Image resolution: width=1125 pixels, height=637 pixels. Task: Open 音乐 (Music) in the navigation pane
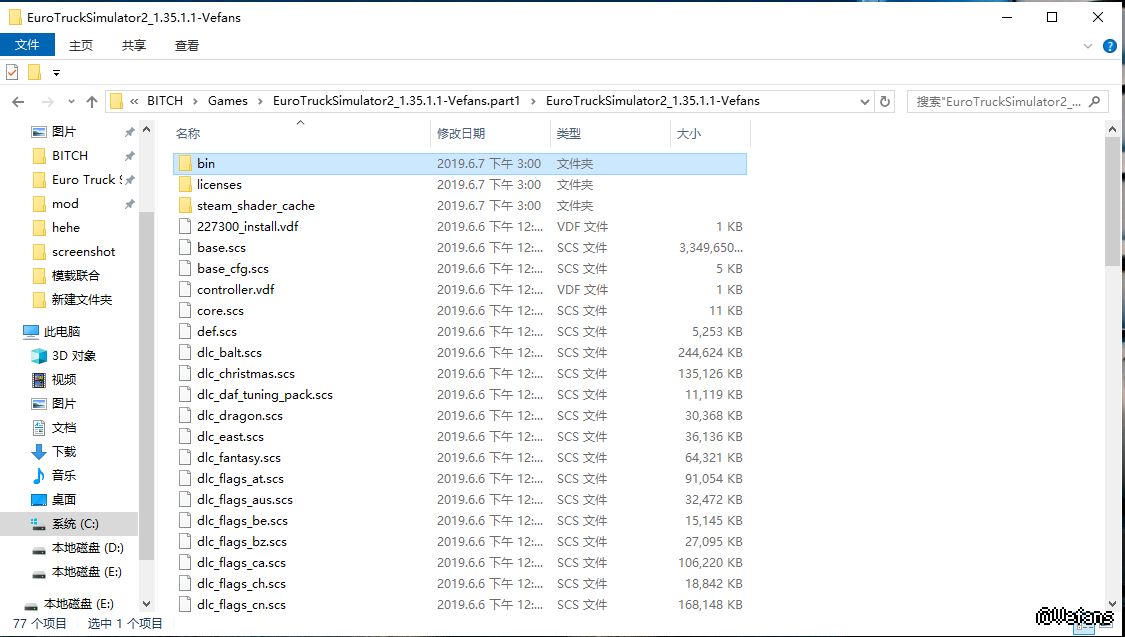click(x=64, y=475)
